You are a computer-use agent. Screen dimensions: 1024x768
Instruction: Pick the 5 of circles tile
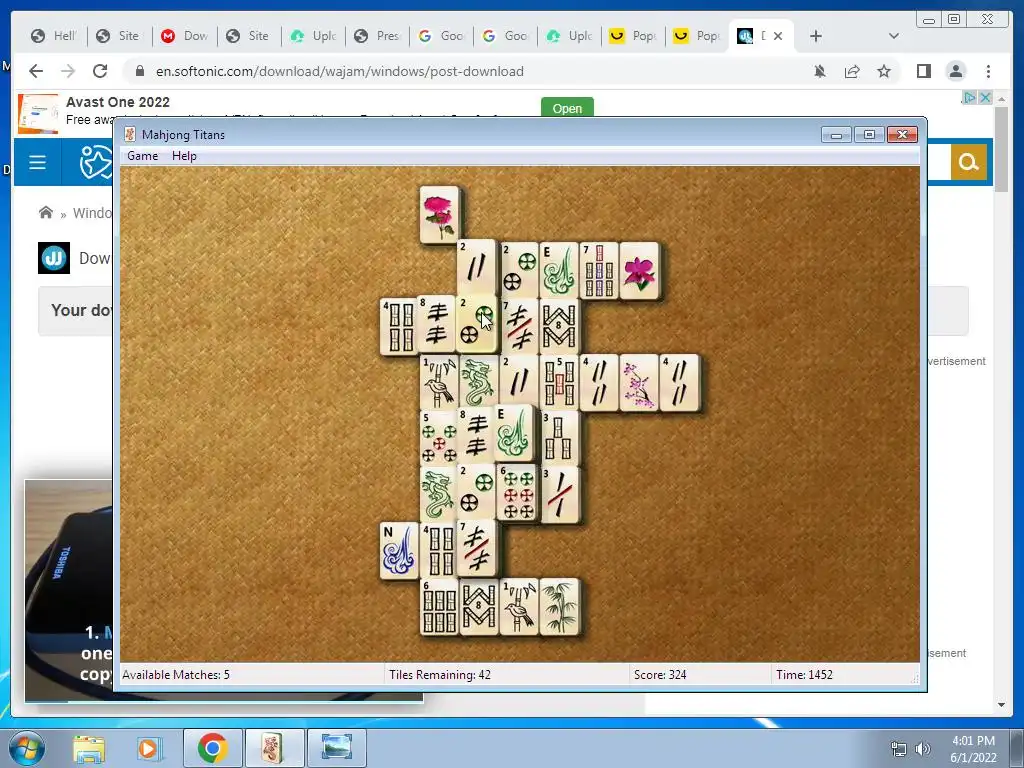[438, 438]
